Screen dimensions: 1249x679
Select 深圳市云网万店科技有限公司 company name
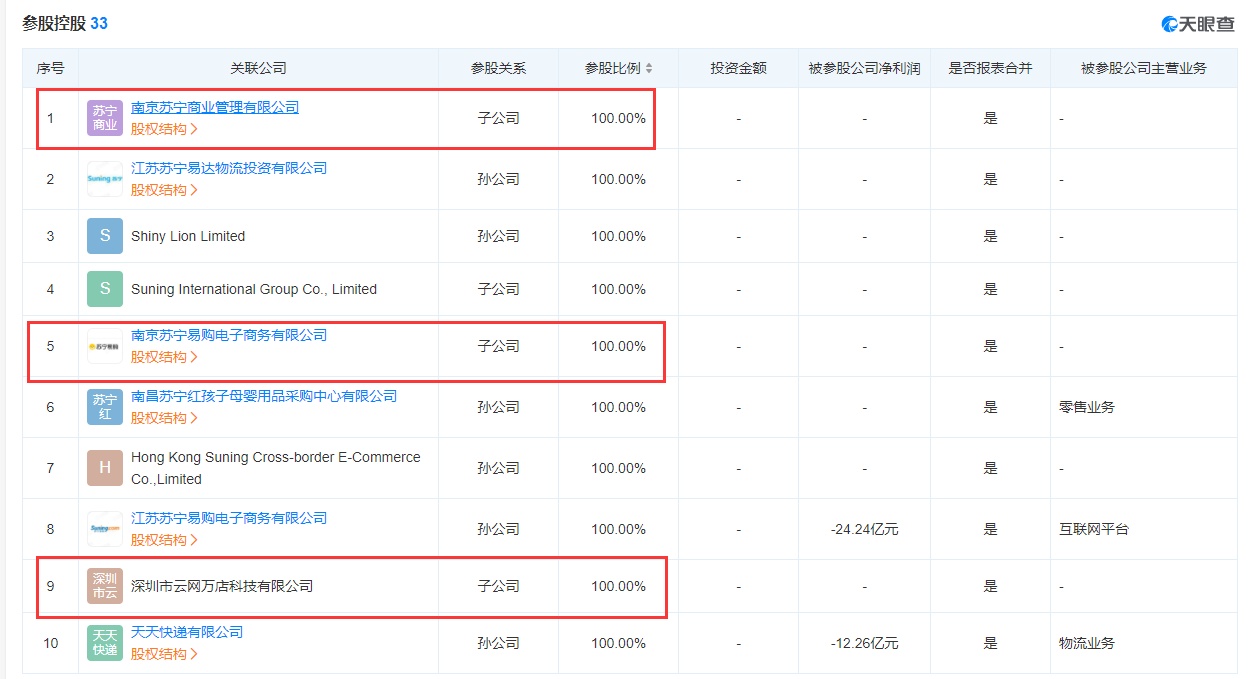222,586
